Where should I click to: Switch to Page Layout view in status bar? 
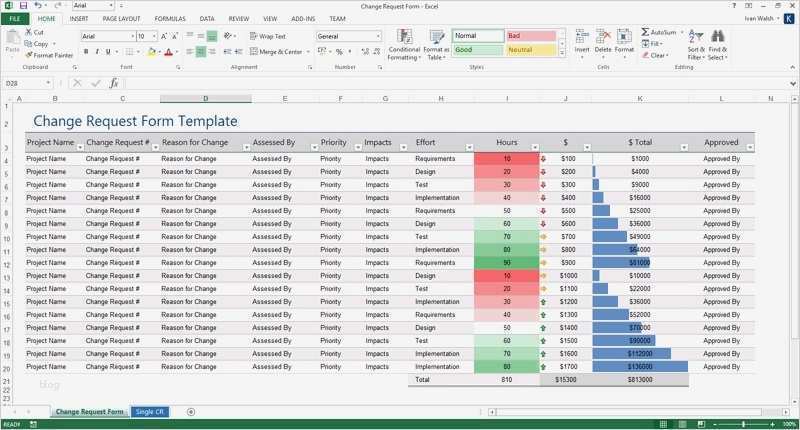[x=682, y=424]
